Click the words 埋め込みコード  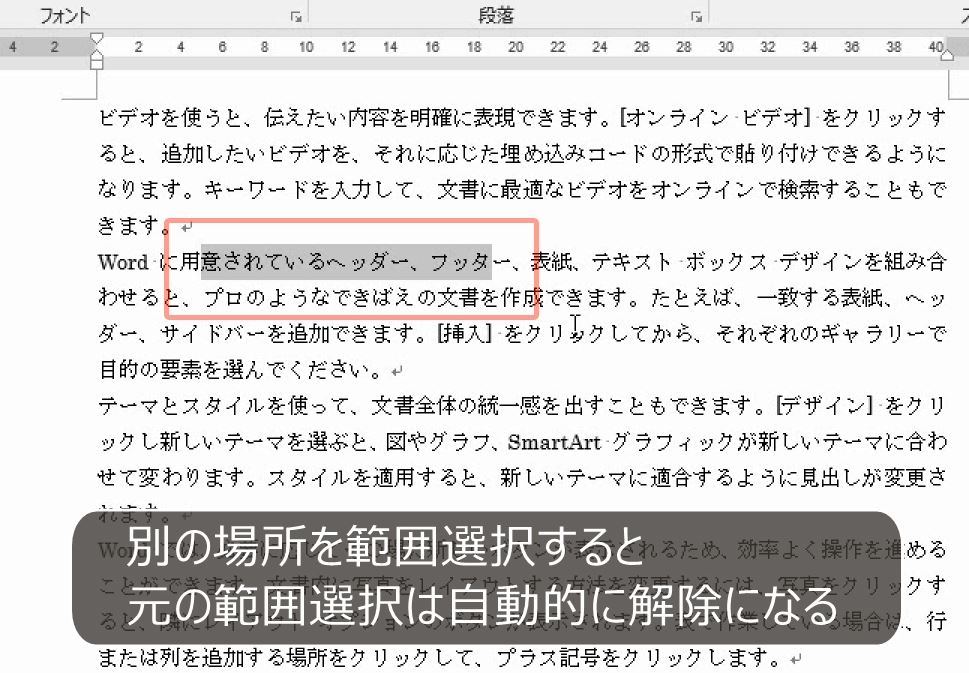coord(575,153)
